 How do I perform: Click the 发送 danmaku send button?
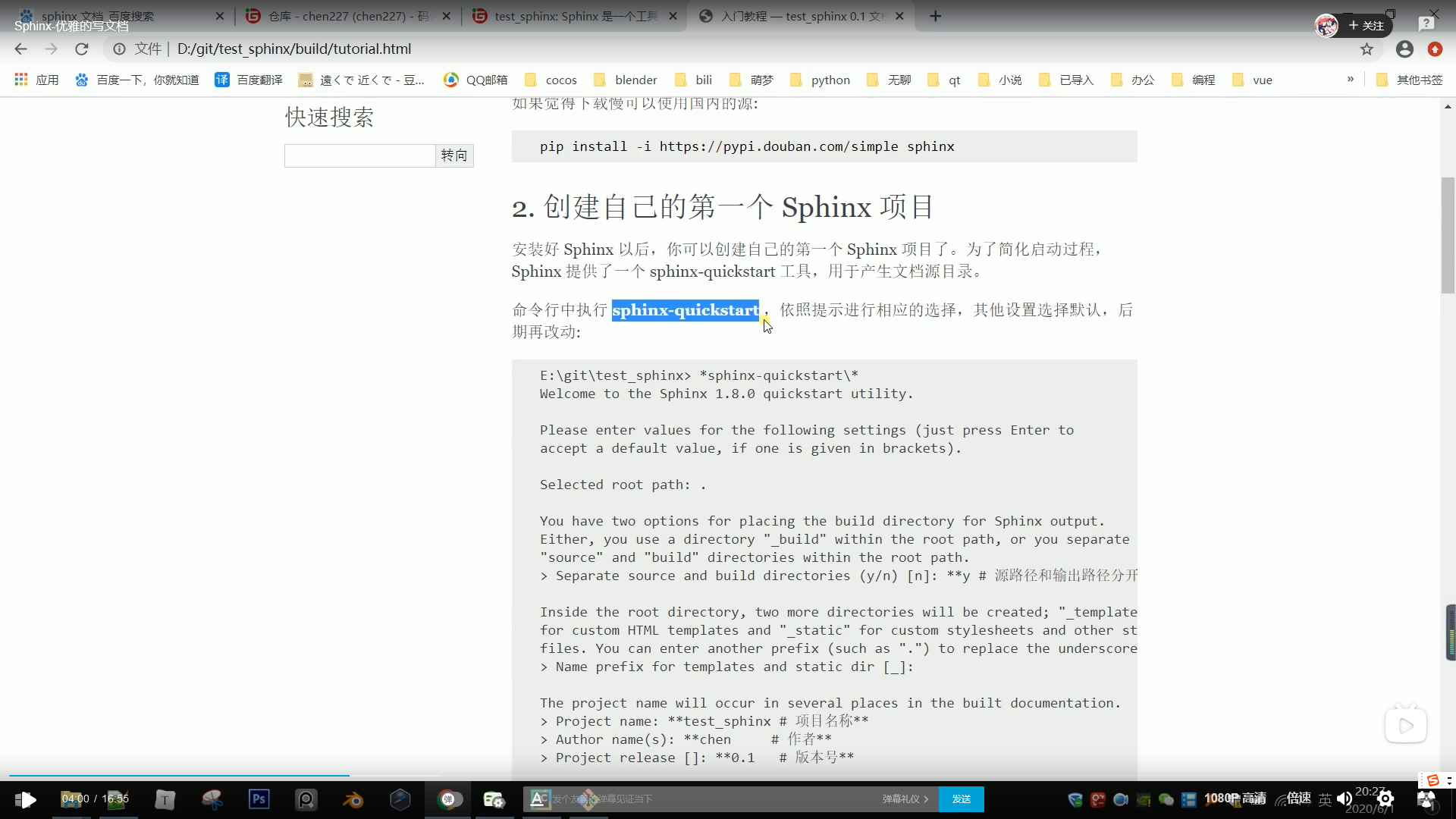coord(961,799)
